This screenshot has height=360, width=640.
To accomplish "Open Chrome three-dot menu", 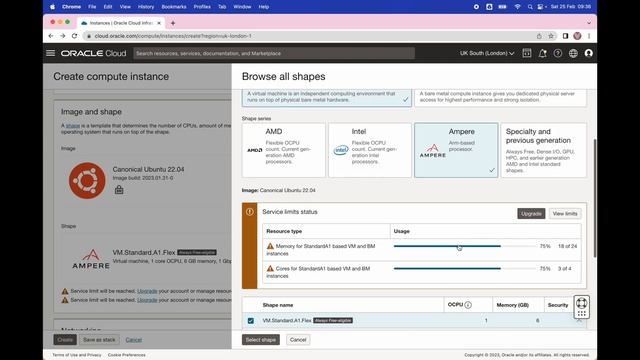I will pos(589,36).
